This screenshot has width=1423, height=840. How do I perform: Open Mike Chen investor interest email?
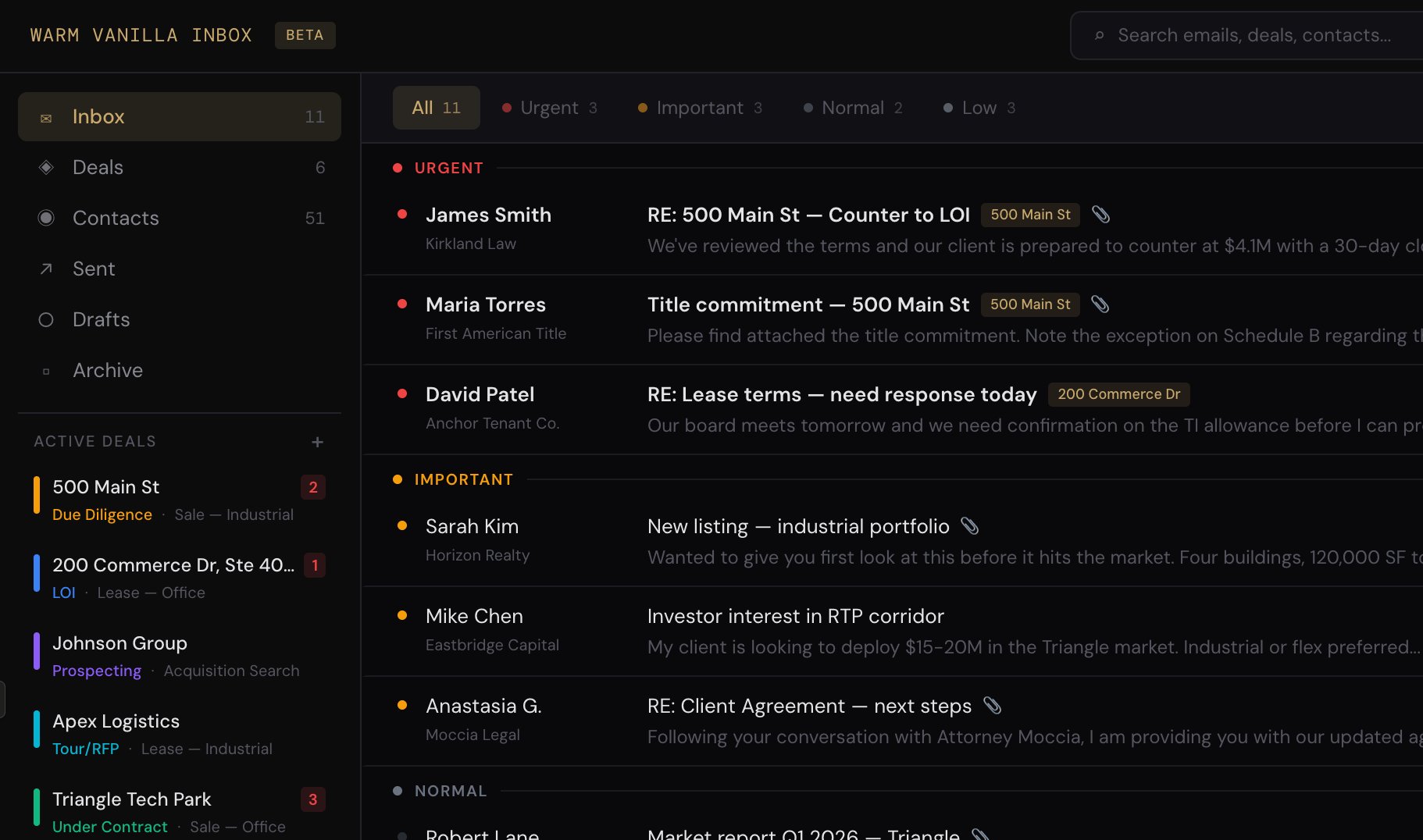coord(893,631)
